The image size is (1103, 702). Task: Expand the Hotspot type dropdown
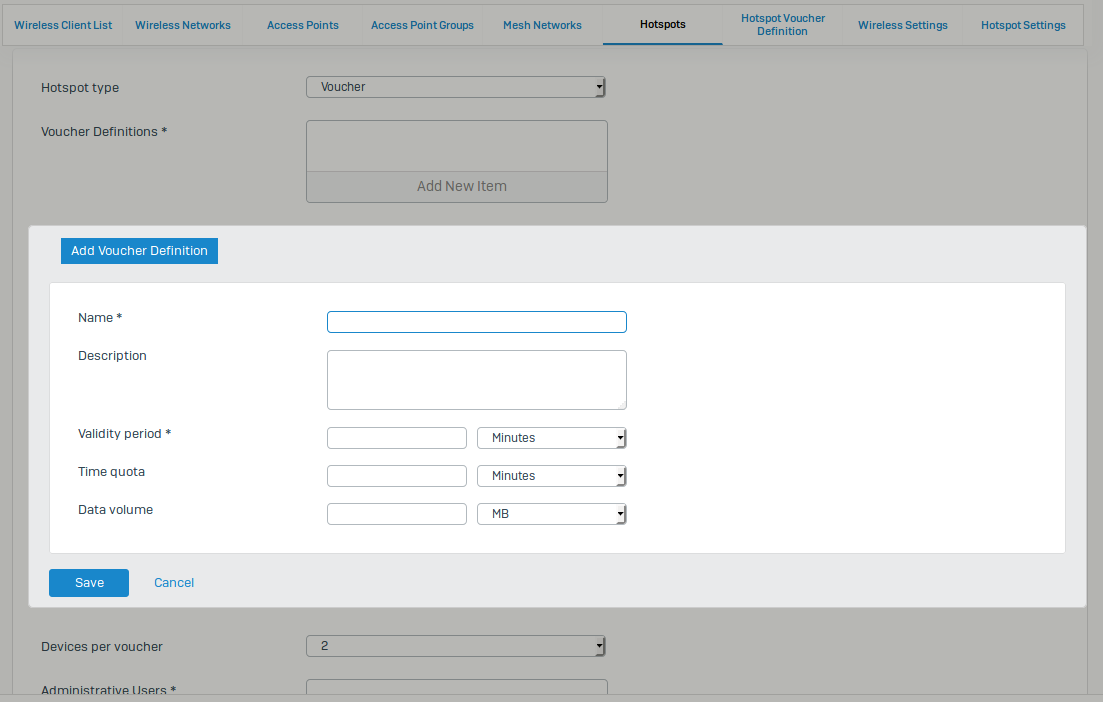pyautogui.click(x=456, y=87)
